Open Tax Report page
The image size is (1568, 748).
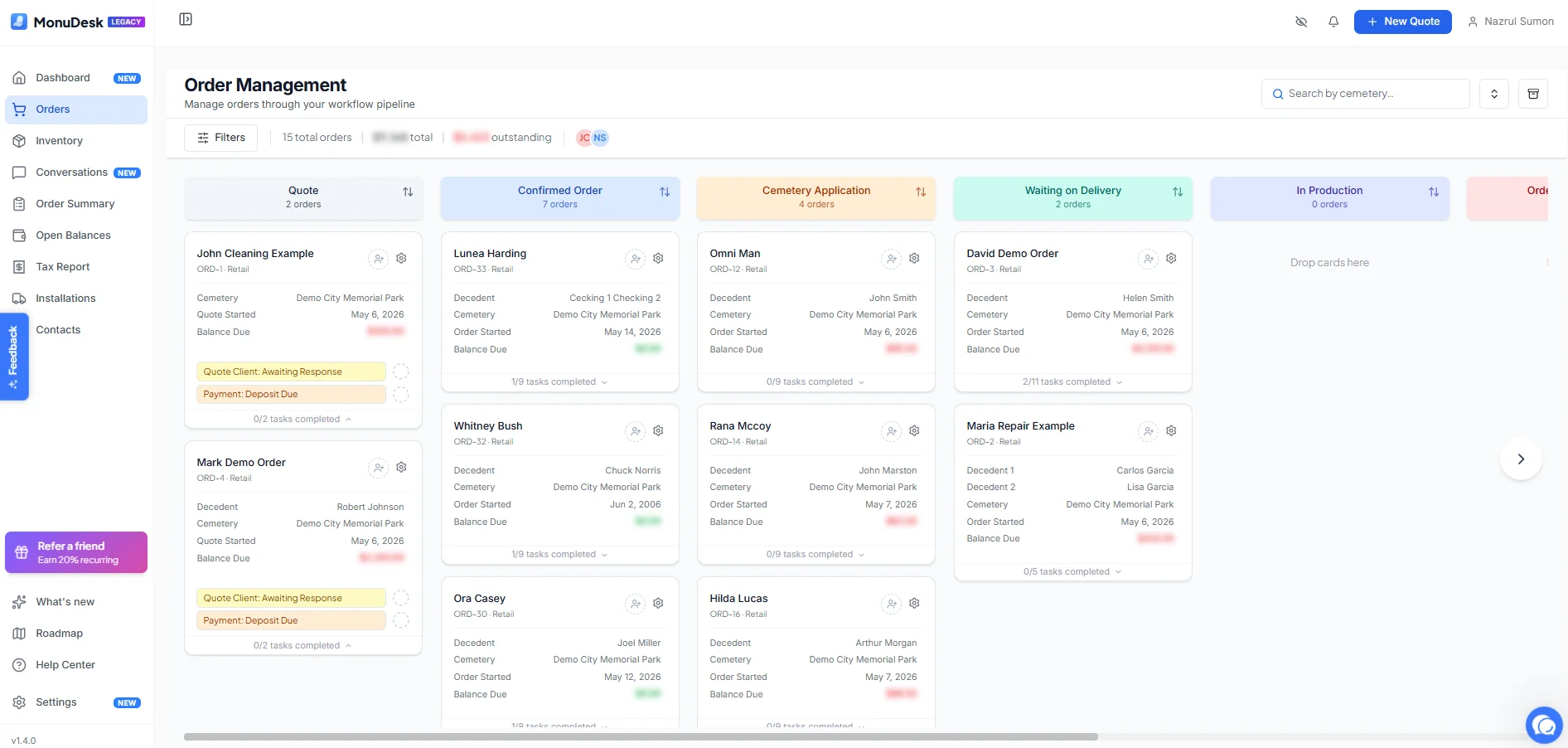click(x=76, y=267)
